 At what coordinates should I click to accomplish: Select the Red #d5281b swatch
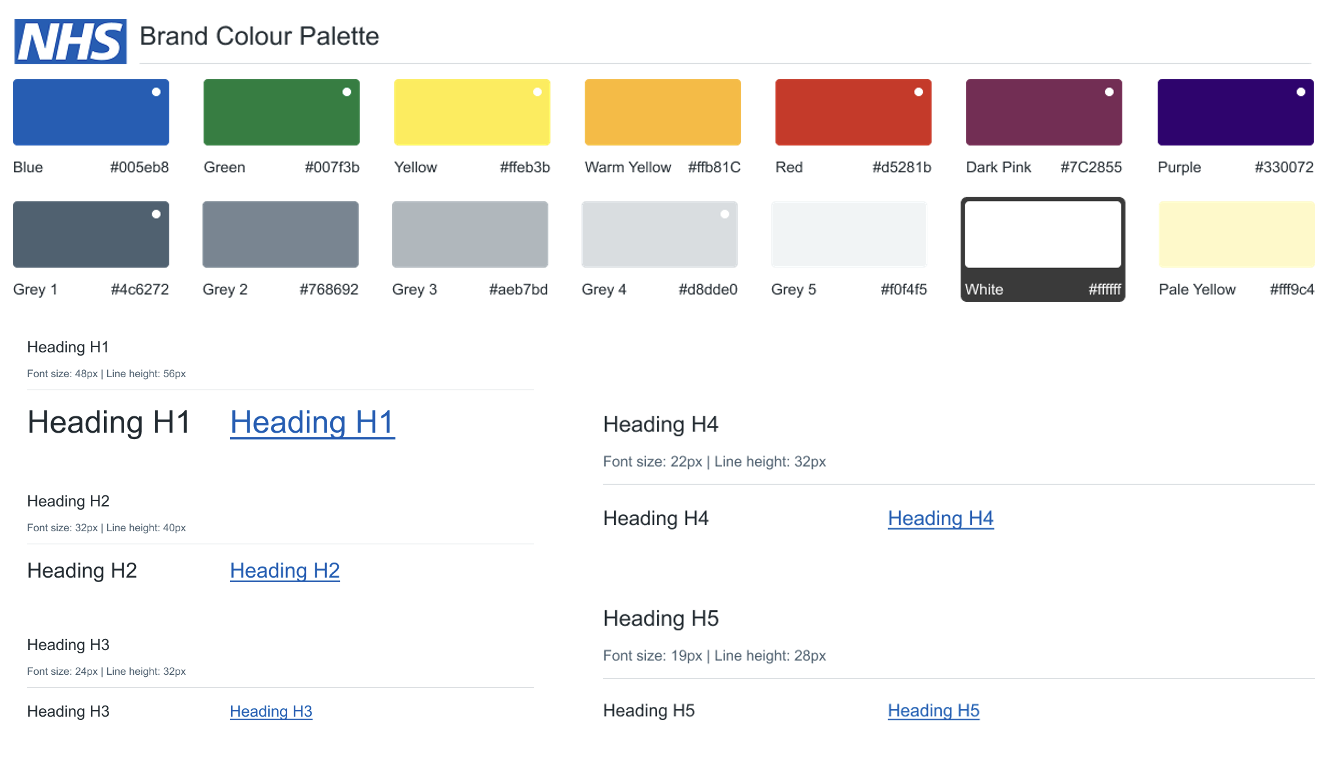853,111
